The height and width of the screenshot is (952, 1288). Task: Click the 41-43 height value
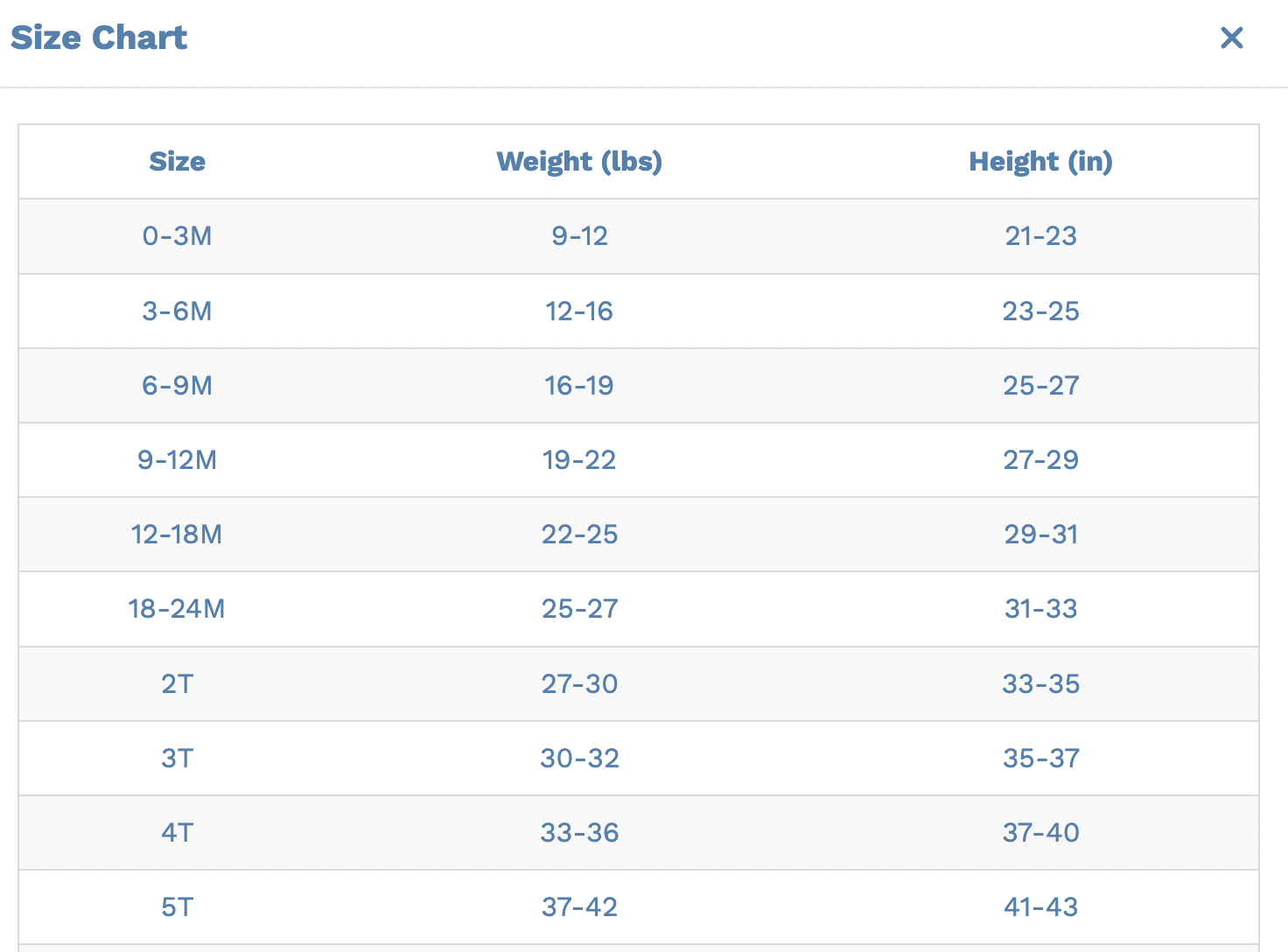coord(1040,907)
